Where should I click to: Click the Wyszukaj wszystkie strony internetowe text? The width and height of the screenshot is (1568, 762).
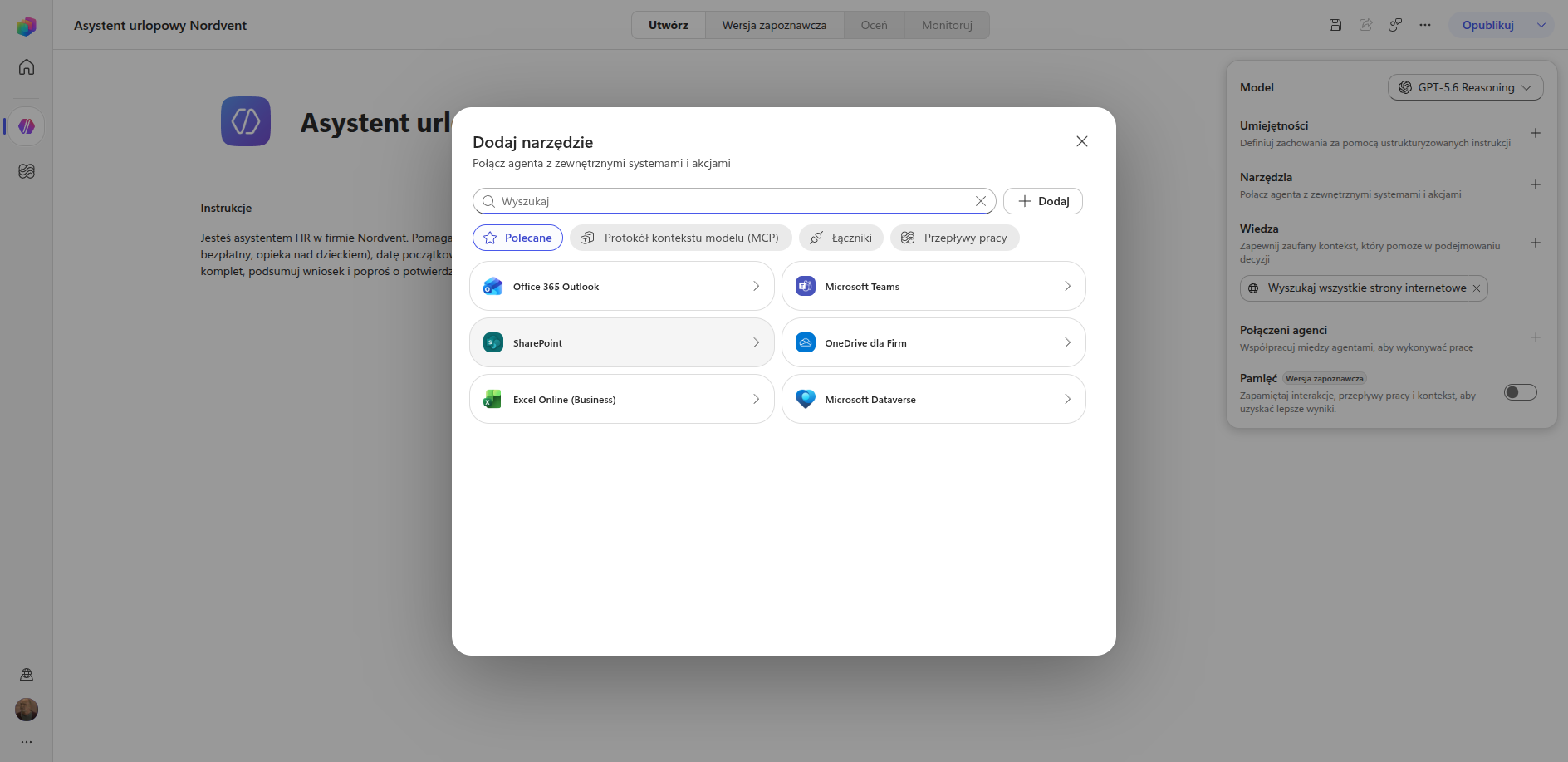1367,288
